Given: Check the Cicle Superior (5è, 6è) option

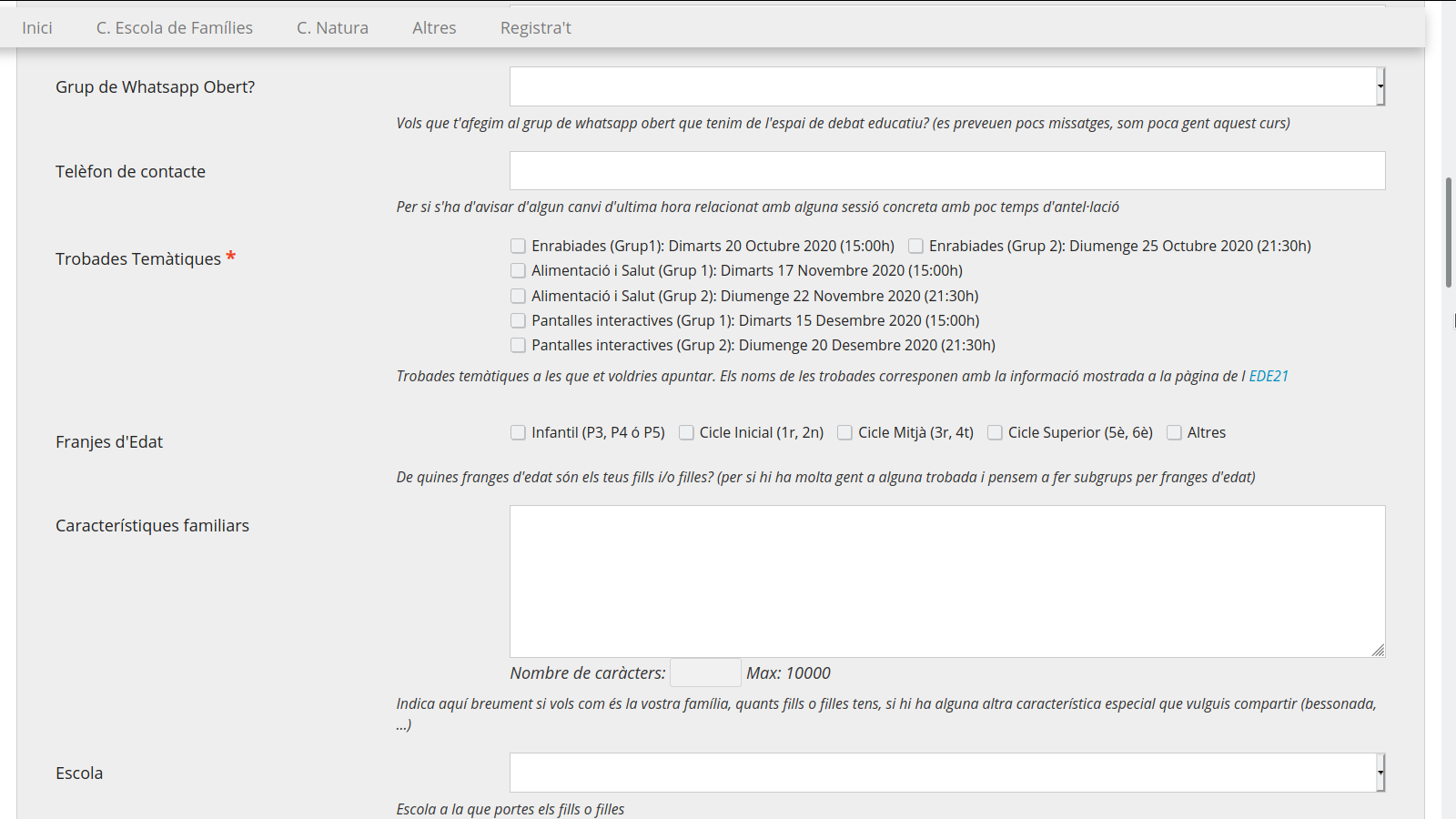Looking at the screenshot, I should pos(995,432).
